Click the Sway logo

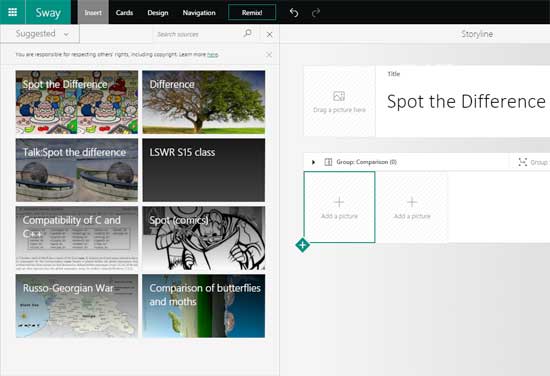(x=48, y=13)
